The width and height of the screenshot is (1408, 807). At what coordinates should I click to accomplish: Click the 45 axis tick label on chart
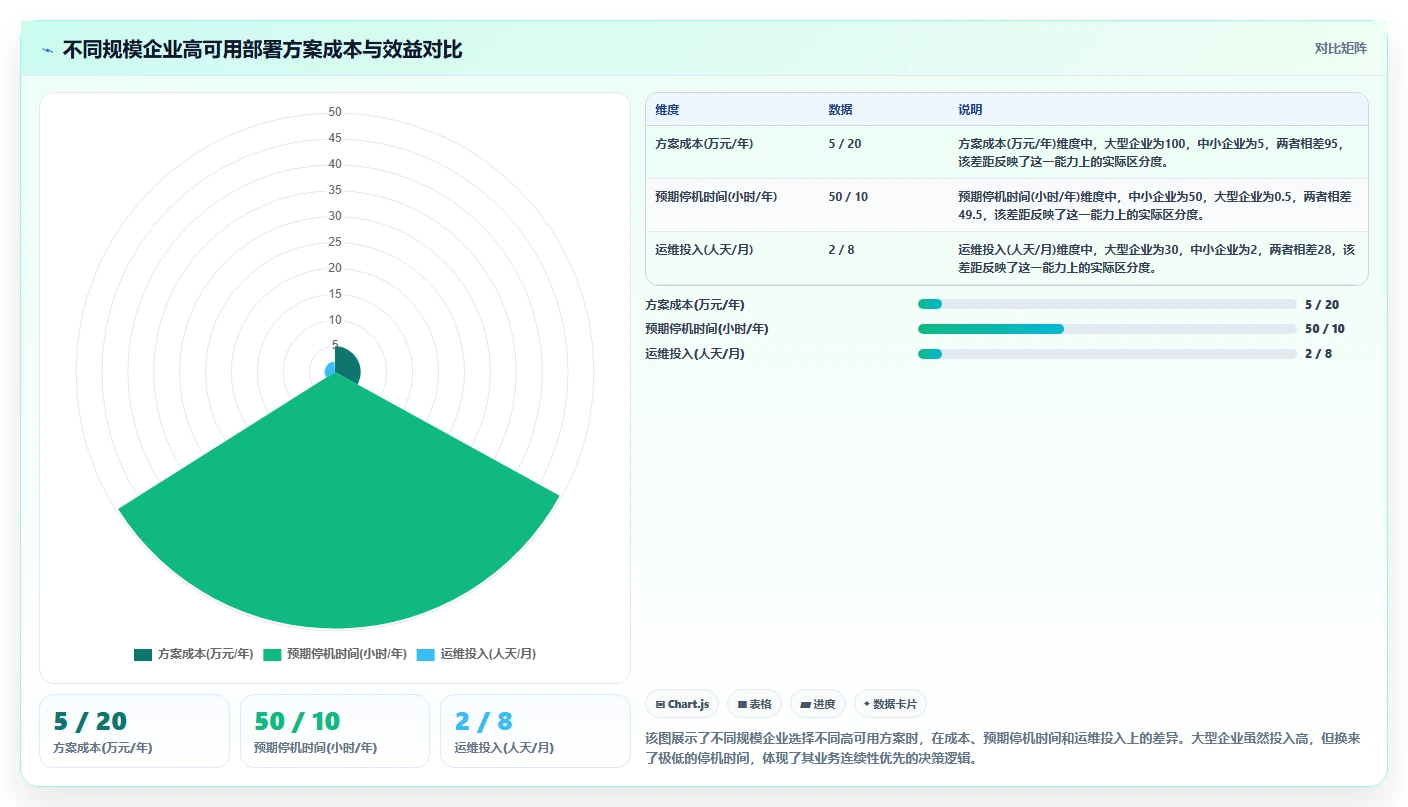[335, 138]
